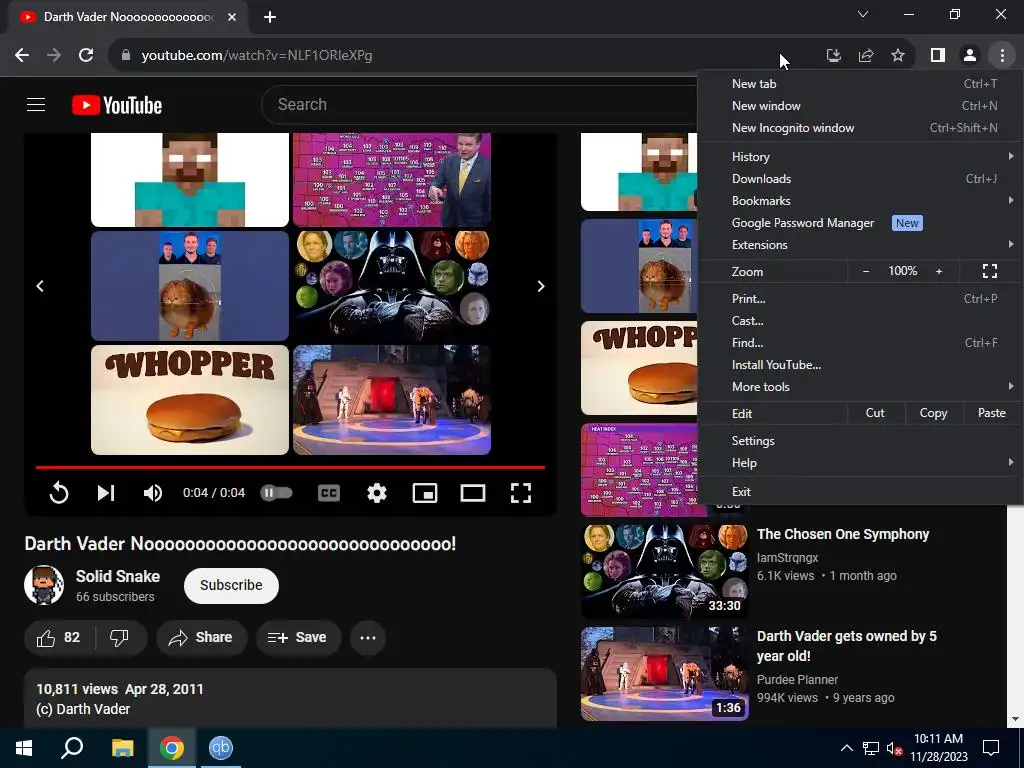
Task: Bookmark this page with star icon
Action: [898, 56]
